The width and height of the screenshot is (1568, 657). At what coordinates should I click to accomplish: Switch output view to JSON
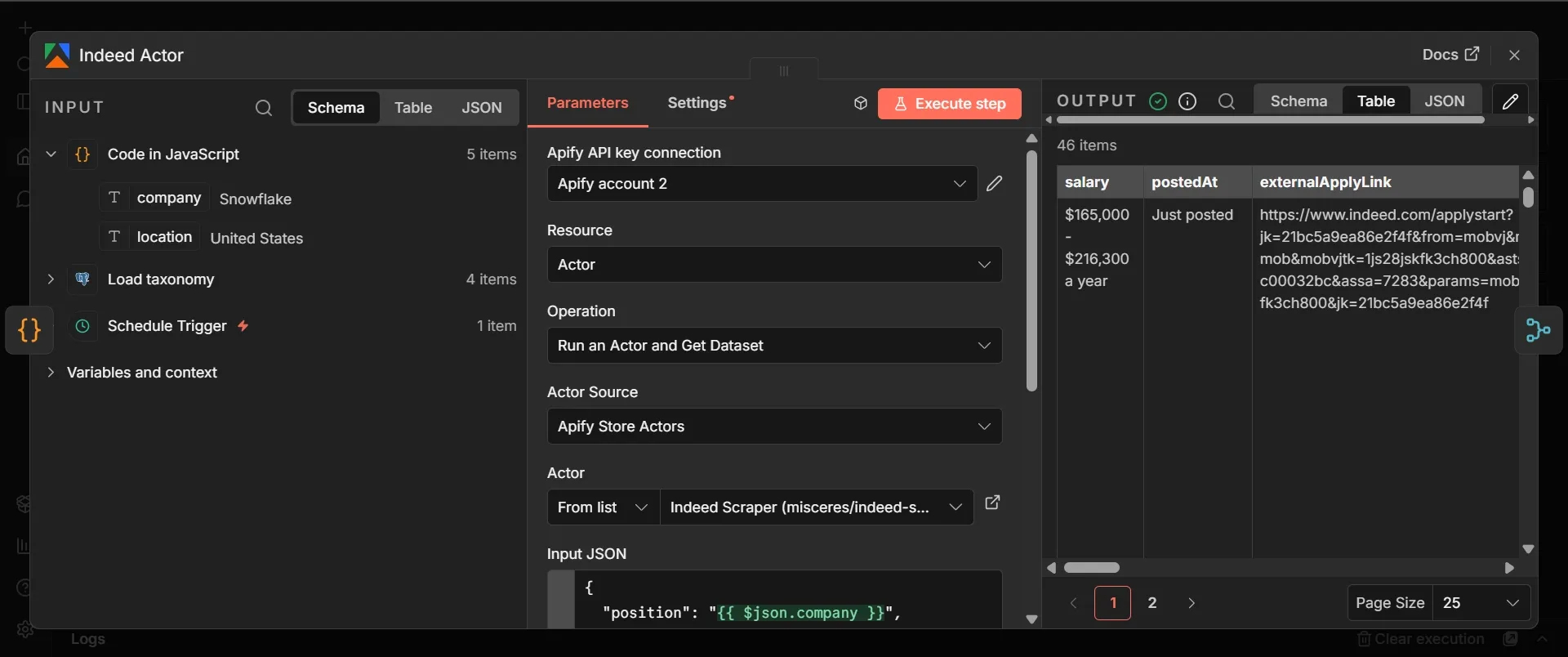pyautogui.click(x=1445, y=101)
